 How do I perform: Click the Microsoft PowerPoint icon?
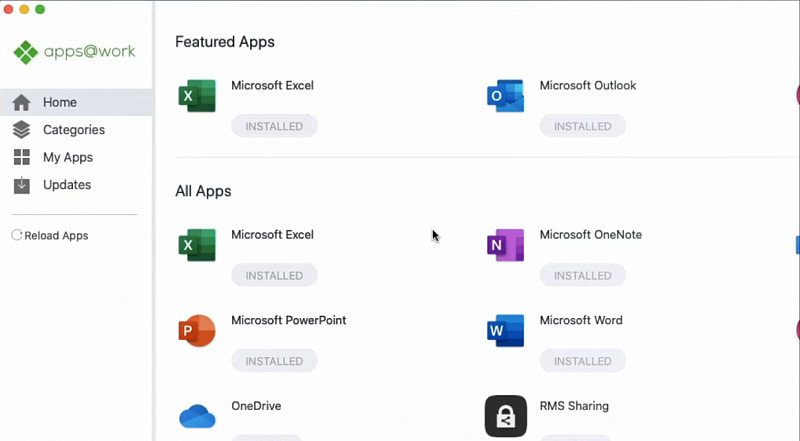pos(197,331)
